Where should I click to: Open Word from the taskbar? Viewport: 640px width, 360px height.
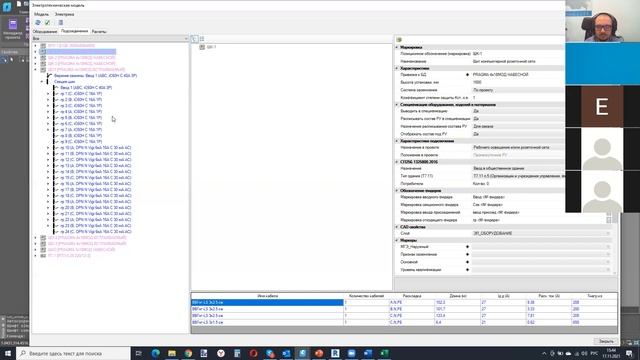click(x=368, y=353)
